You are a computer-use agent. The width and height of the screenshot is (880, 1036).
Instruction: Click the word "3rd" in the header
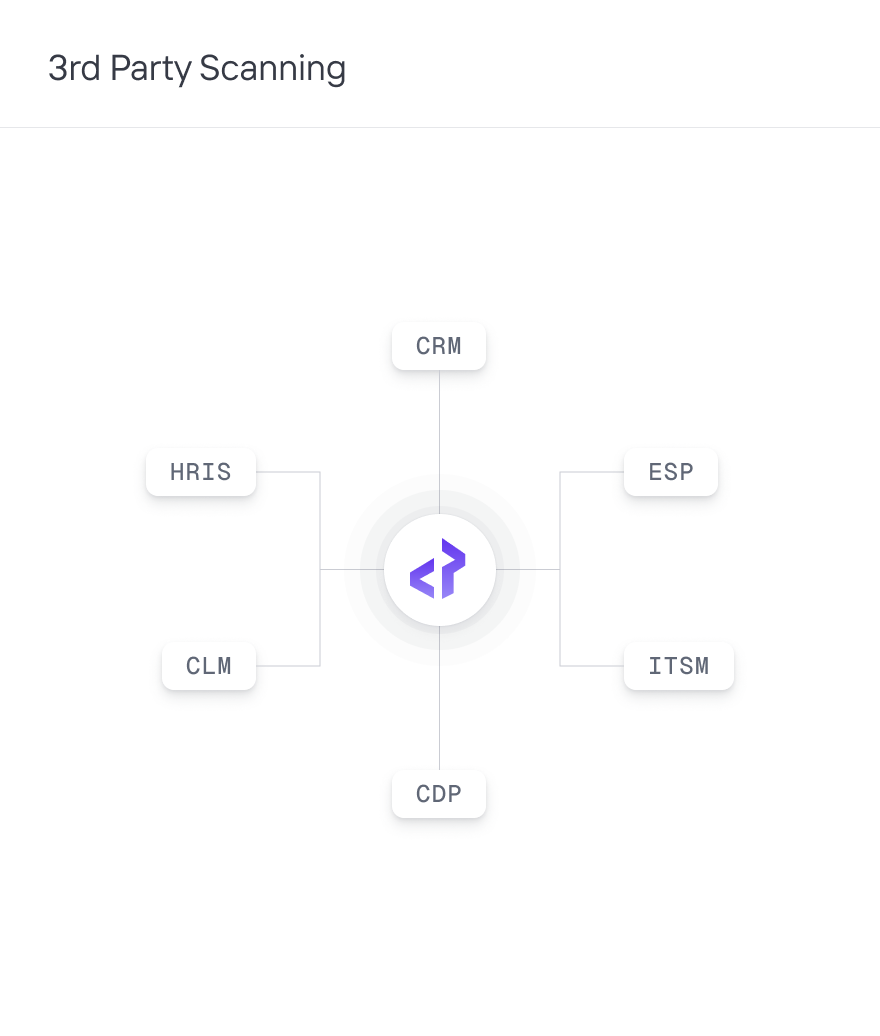(x=74, y=69)
